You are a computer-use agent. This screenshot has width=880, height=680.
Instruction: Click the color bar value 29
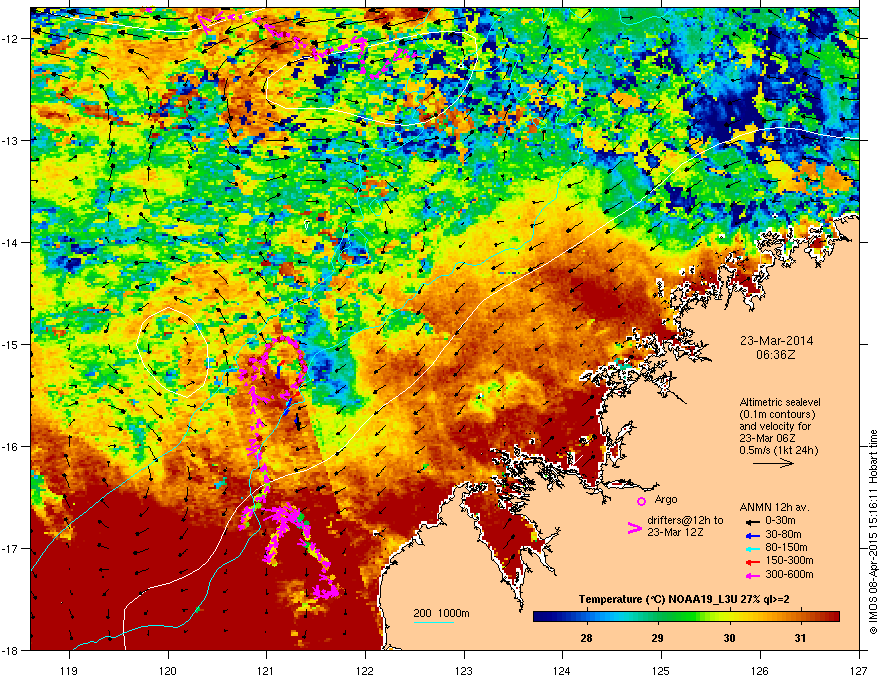tap(658, 638)
